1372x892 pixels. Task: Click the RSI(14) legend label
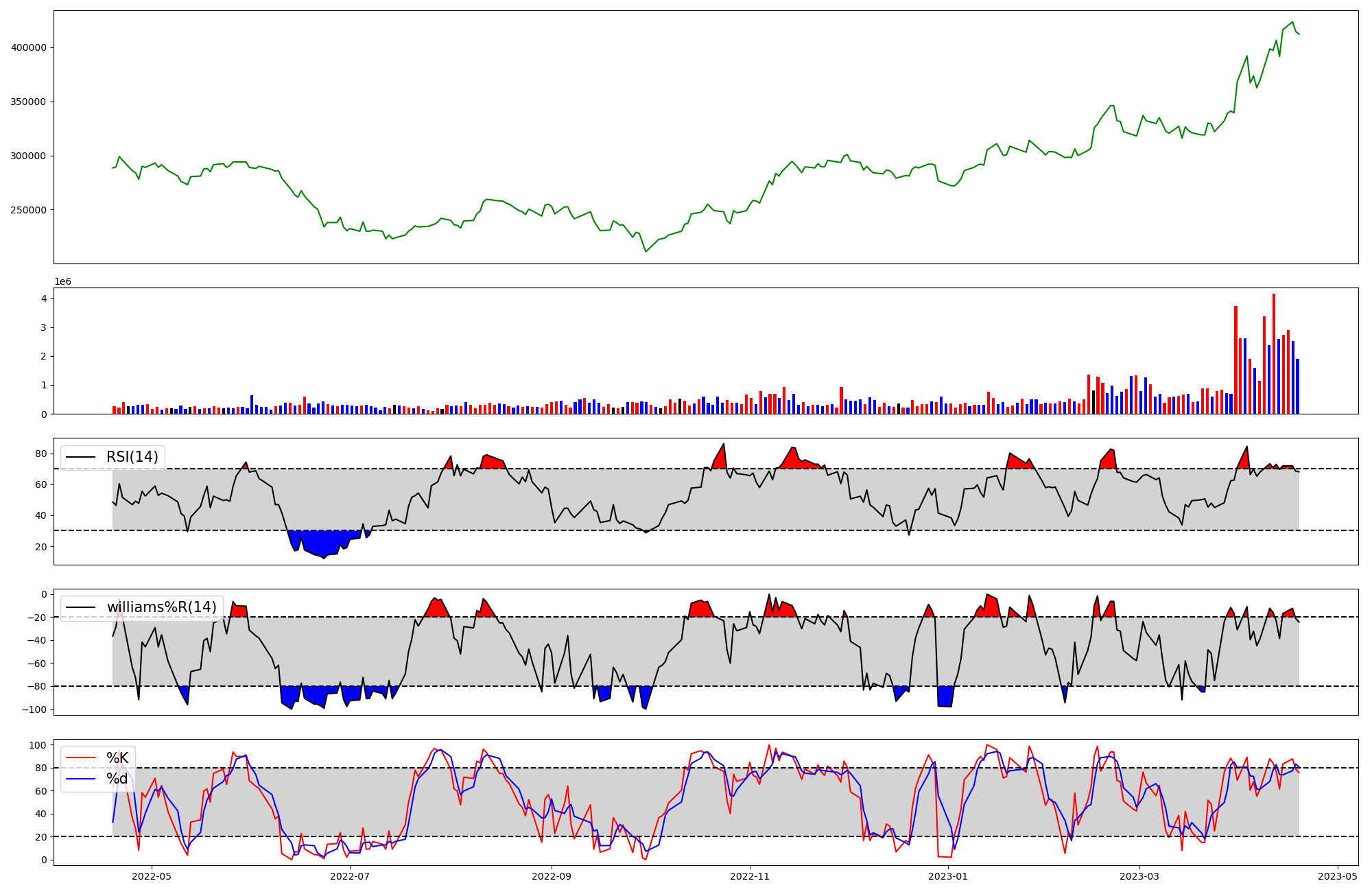point(132,457)
